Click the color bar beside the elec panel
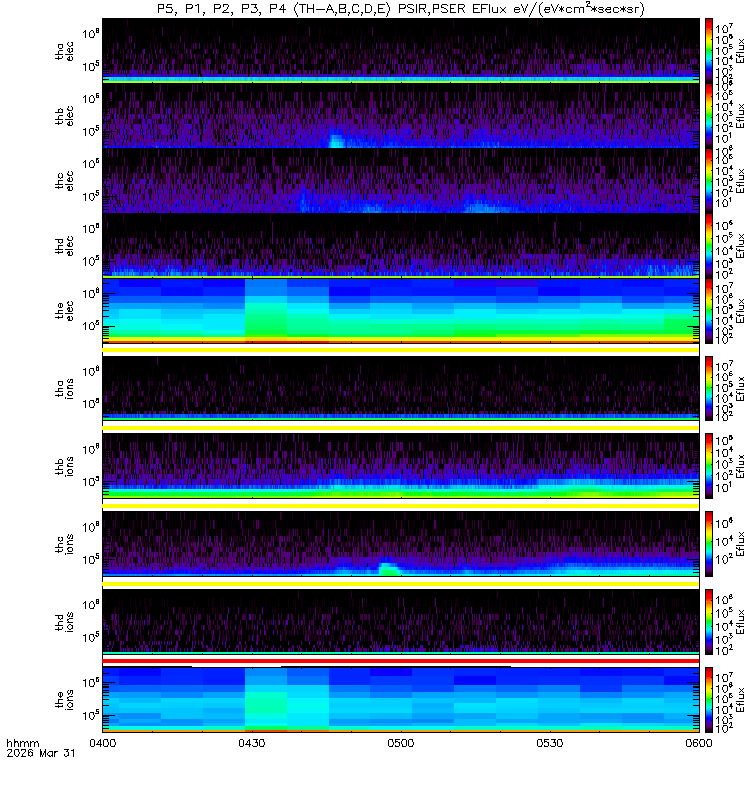This screenshot has width=750, height=800. coord(709,310)
